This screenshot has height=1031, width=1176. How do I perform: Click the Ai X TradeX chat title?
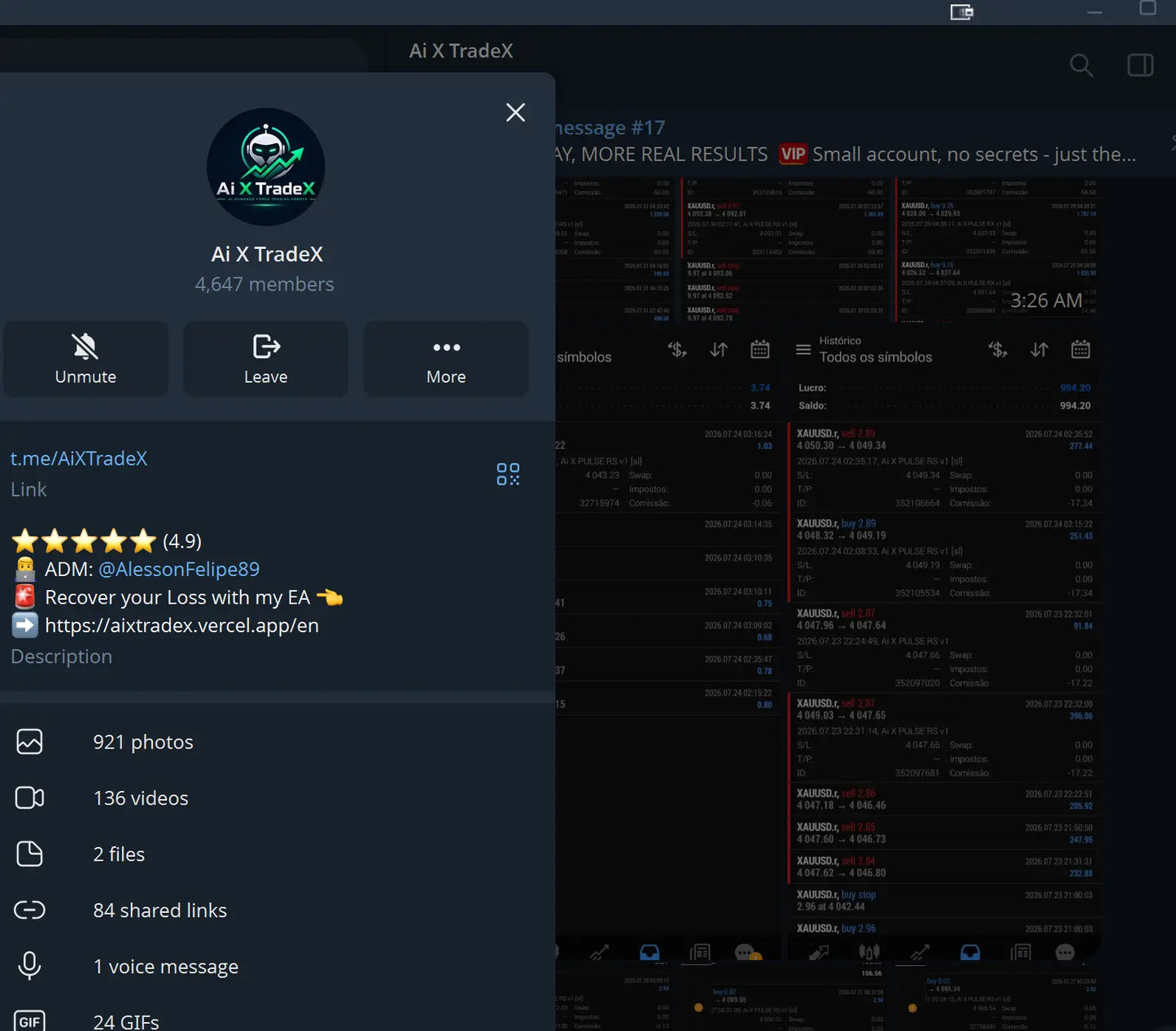click(x=461, y=50)
